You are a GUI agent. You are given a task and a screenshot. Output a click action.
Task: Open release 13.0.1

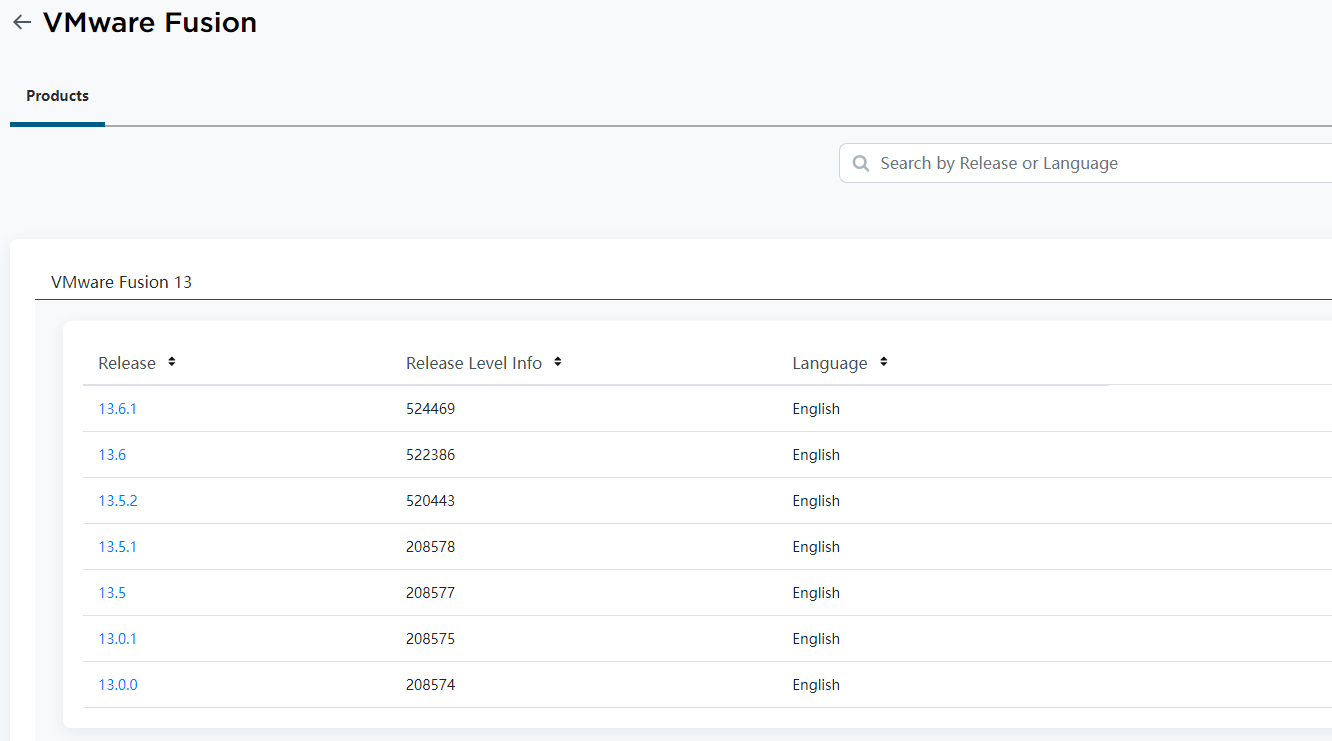(x=117, y=639)
